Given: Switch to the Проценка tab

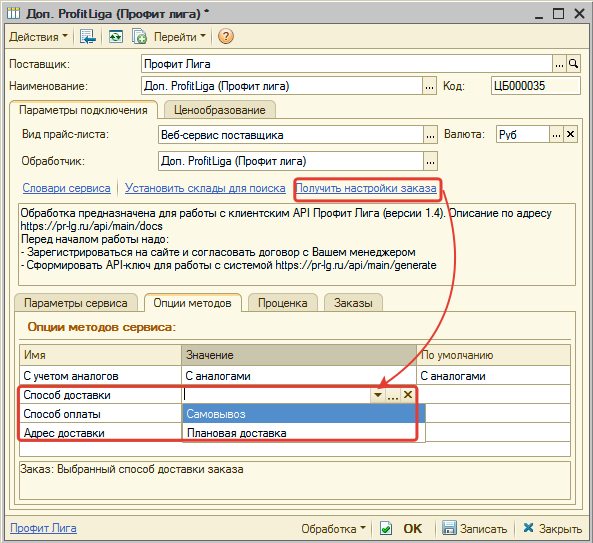Looking at the screenshot, I should pyautogui.click(x=283, y=303).
